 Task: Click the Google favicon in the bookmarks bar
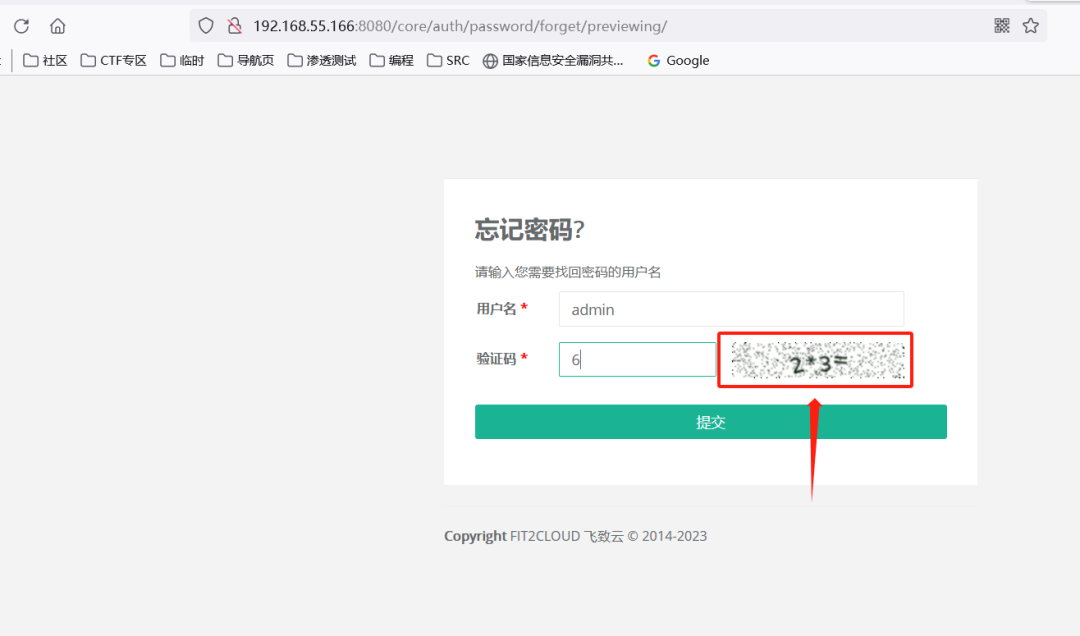tap(652, 60)
